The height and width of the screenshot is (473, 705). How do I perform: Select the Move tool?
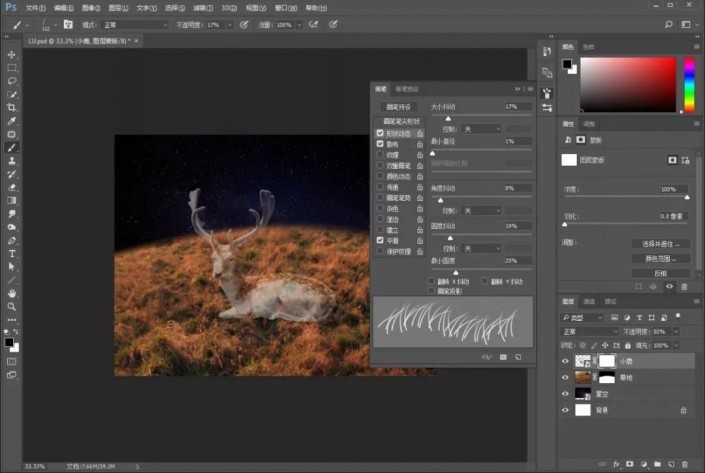[12, 55]
